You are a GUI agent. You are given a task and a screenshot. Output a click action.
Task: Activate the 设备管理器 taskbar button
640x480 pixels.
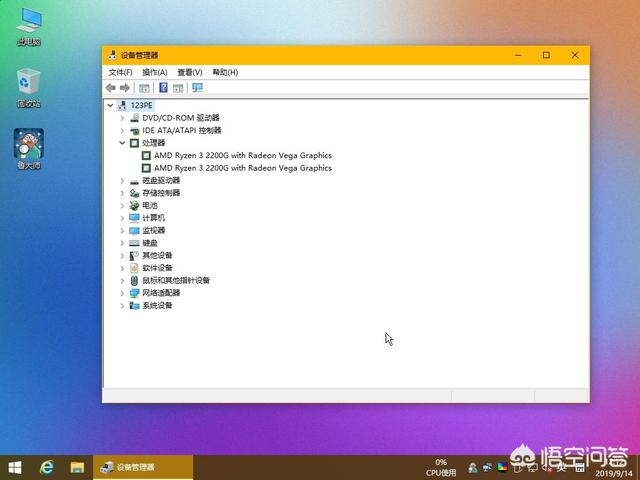click(x=143, y=467)
